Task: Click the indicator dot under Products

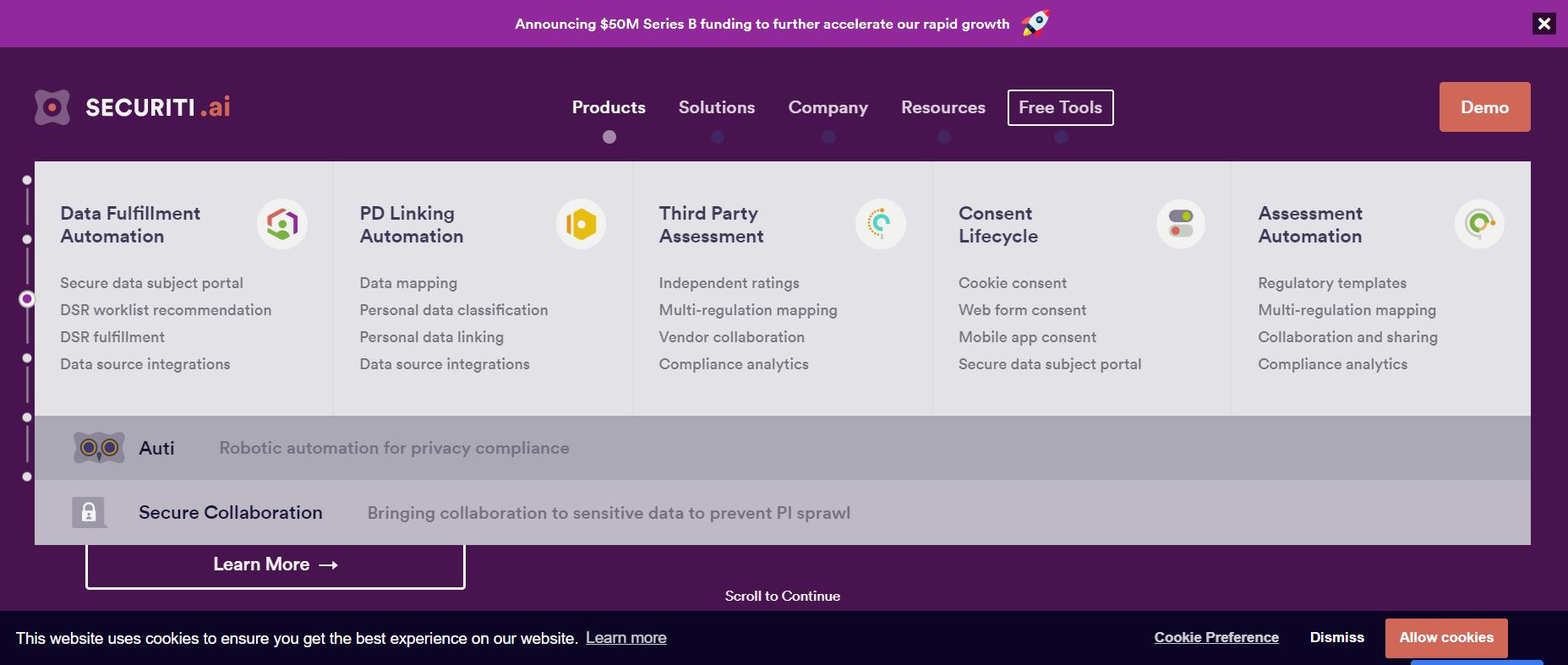Action: (609, 137)
